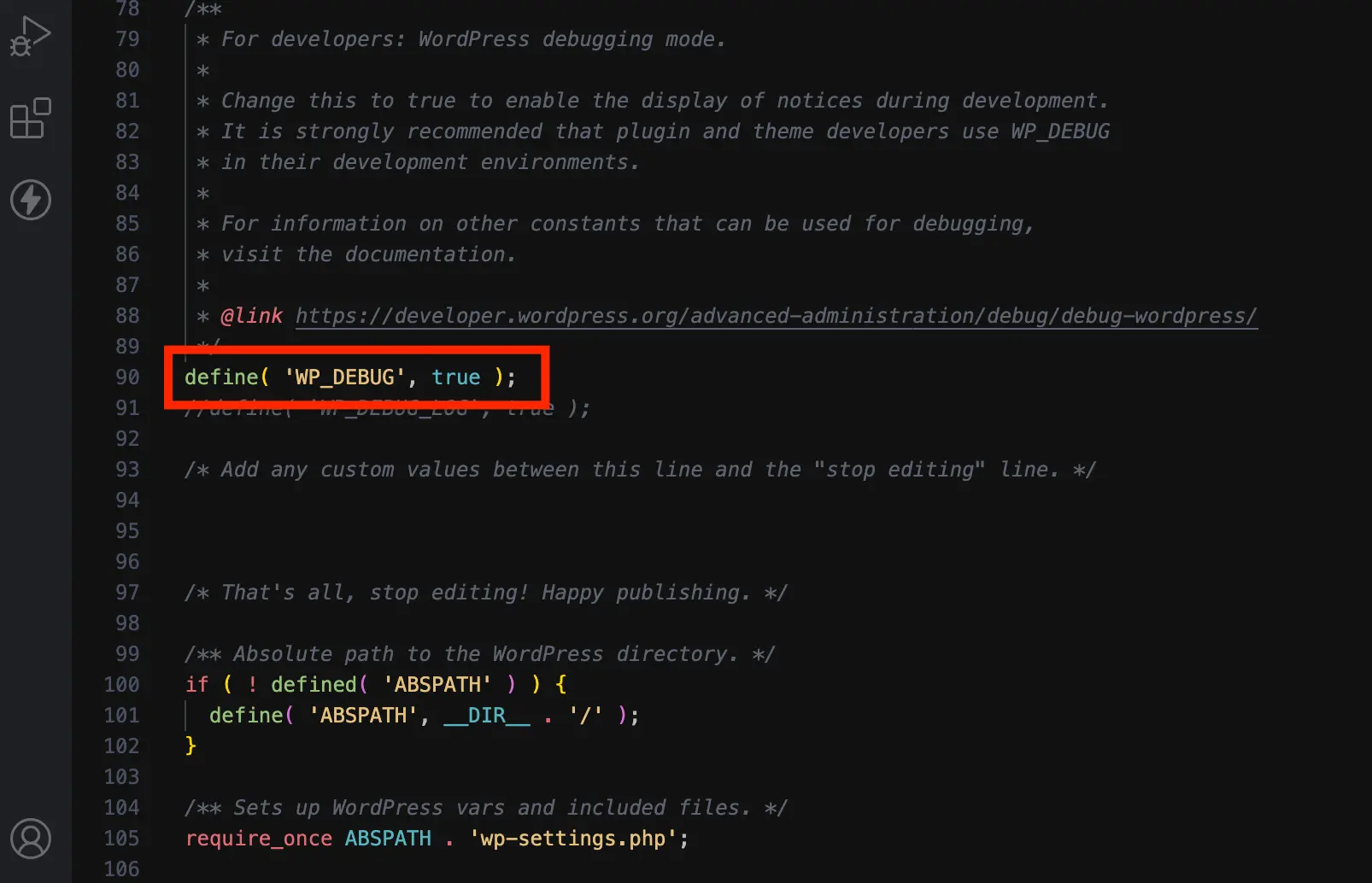Click the "Happy publishing" comment line

[x=485, y=593]
